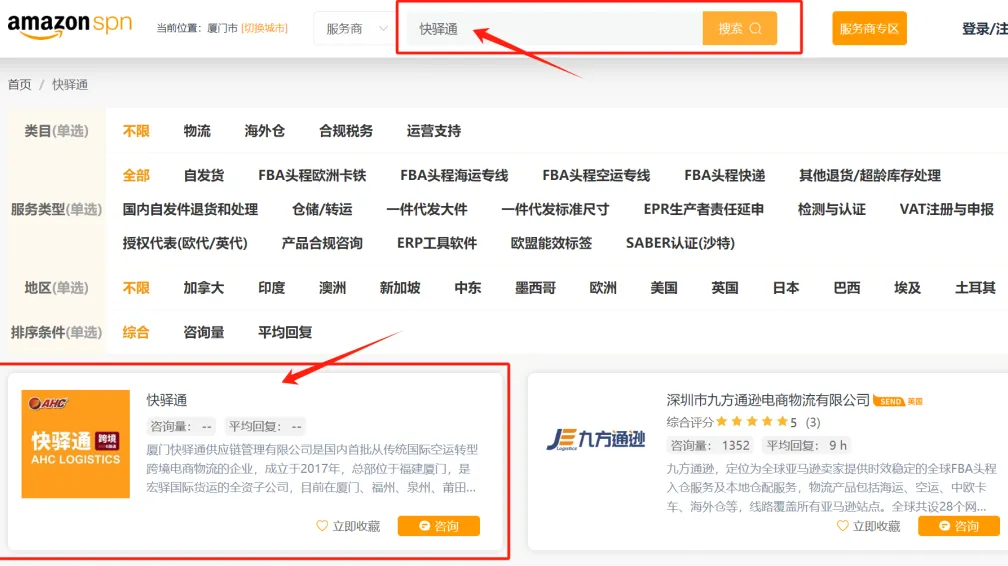
Task: Select 物流 category filter
Action: point(197,131)
